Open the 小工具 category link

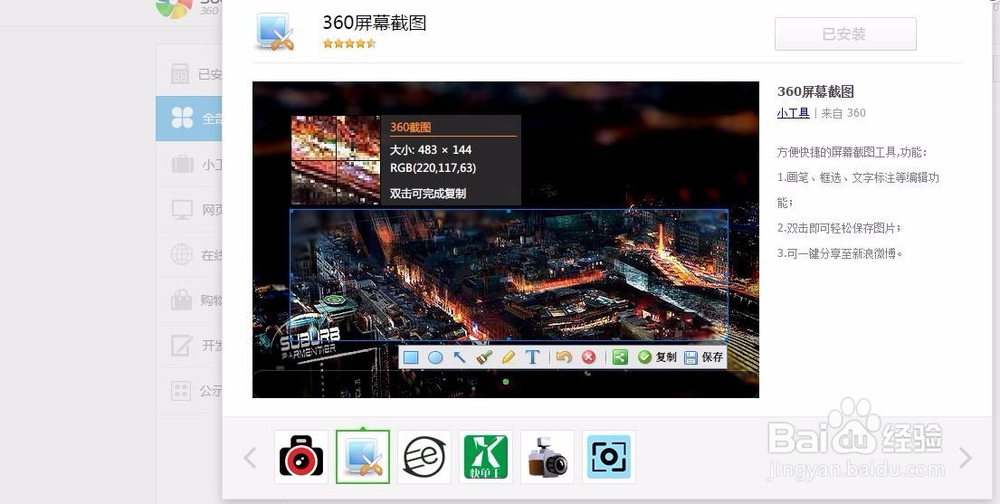793,113
